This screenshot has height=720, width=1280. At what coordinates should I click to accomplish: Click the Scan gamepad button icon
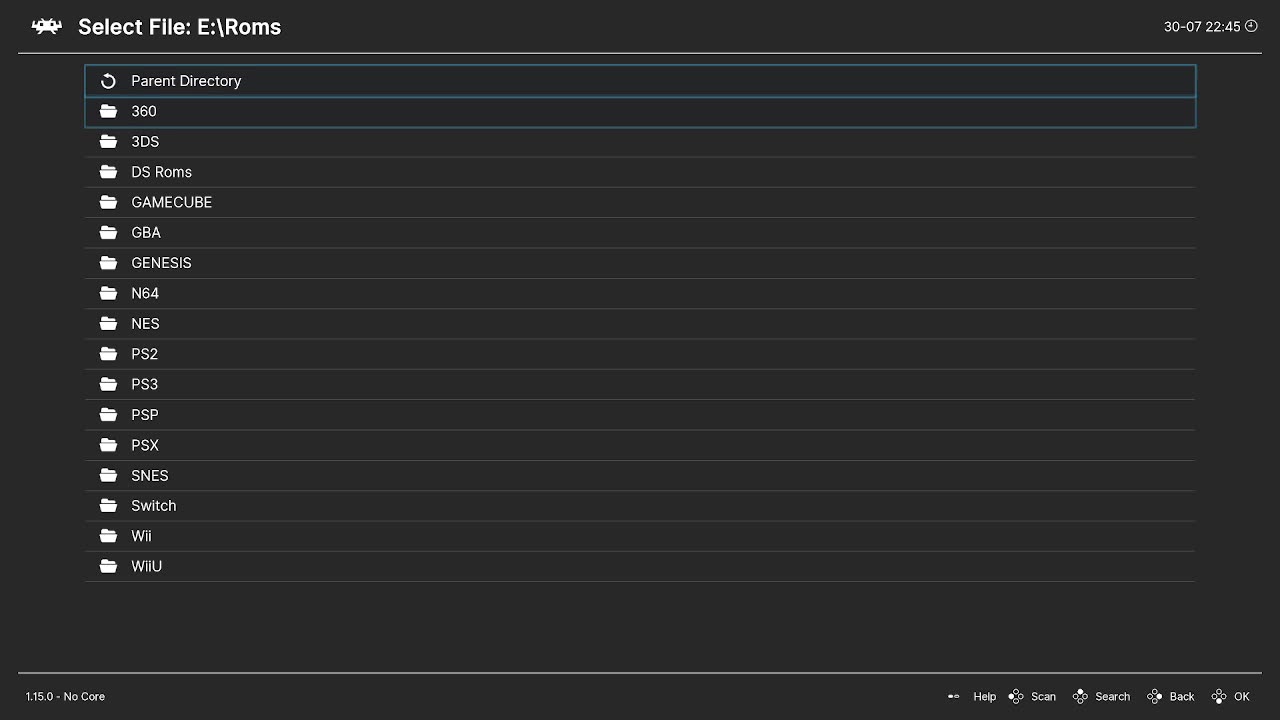coord(1016,697)
